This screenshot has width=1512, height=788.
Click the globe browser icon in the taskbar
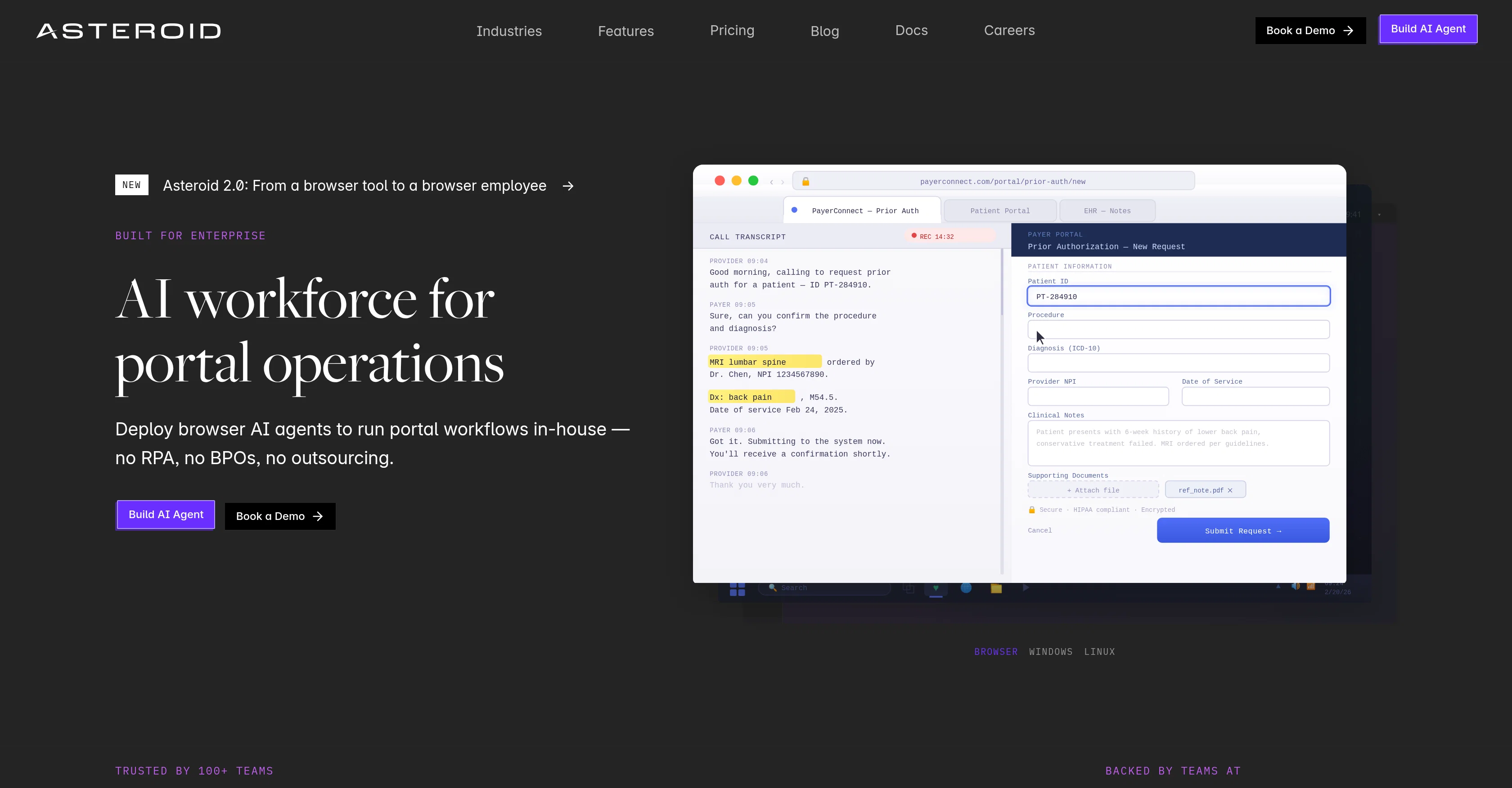tap(966, 588)
